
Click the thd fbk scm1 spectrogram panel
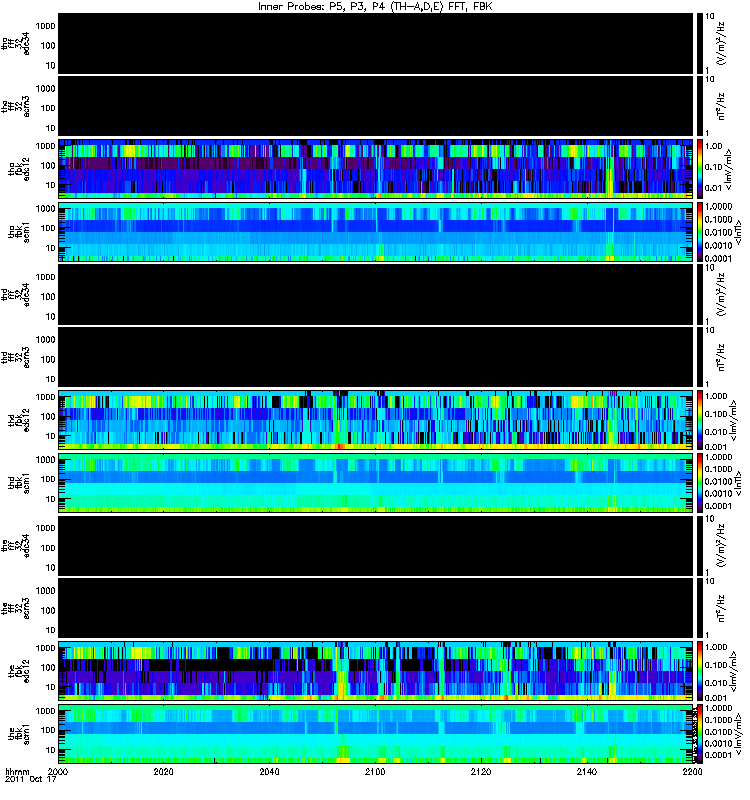[x=376, y=483]
